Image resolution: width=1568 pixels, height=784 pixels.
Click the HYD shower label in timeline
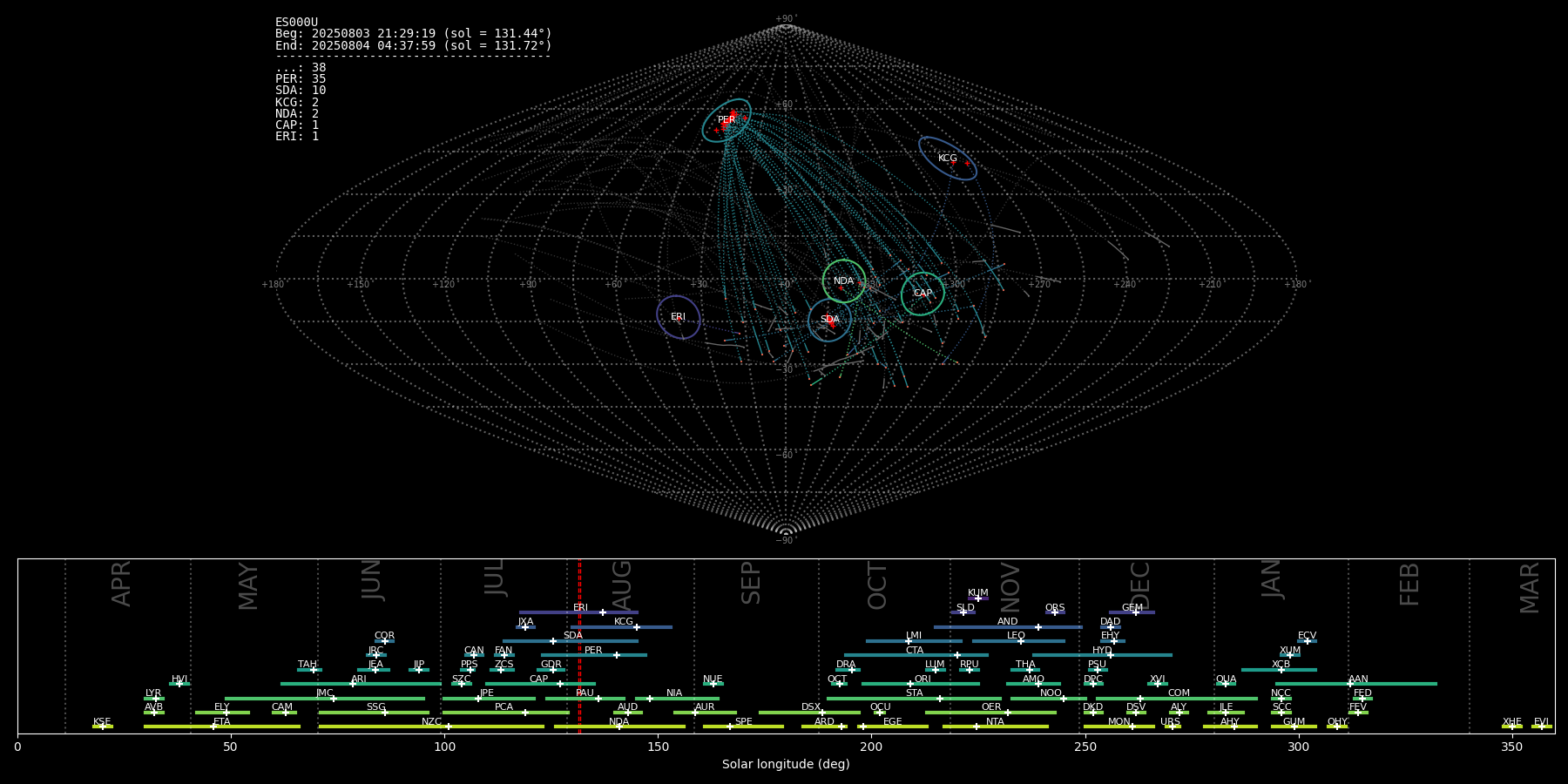coord(1102,651)
